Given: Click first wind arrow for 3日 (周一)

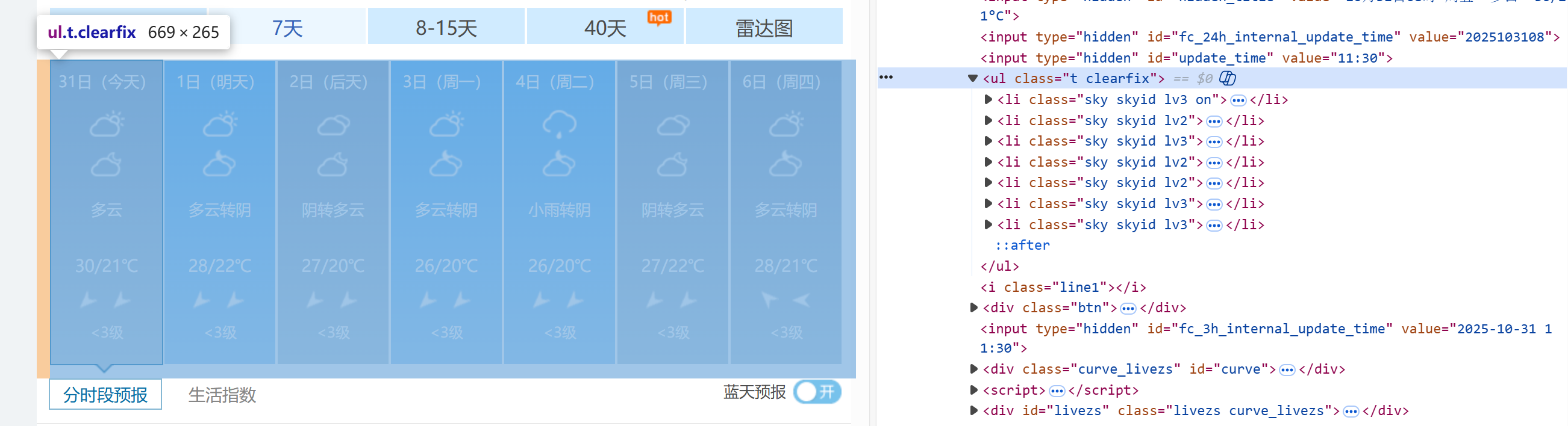Looking at the screenshot, I should (x=428, y=300).
